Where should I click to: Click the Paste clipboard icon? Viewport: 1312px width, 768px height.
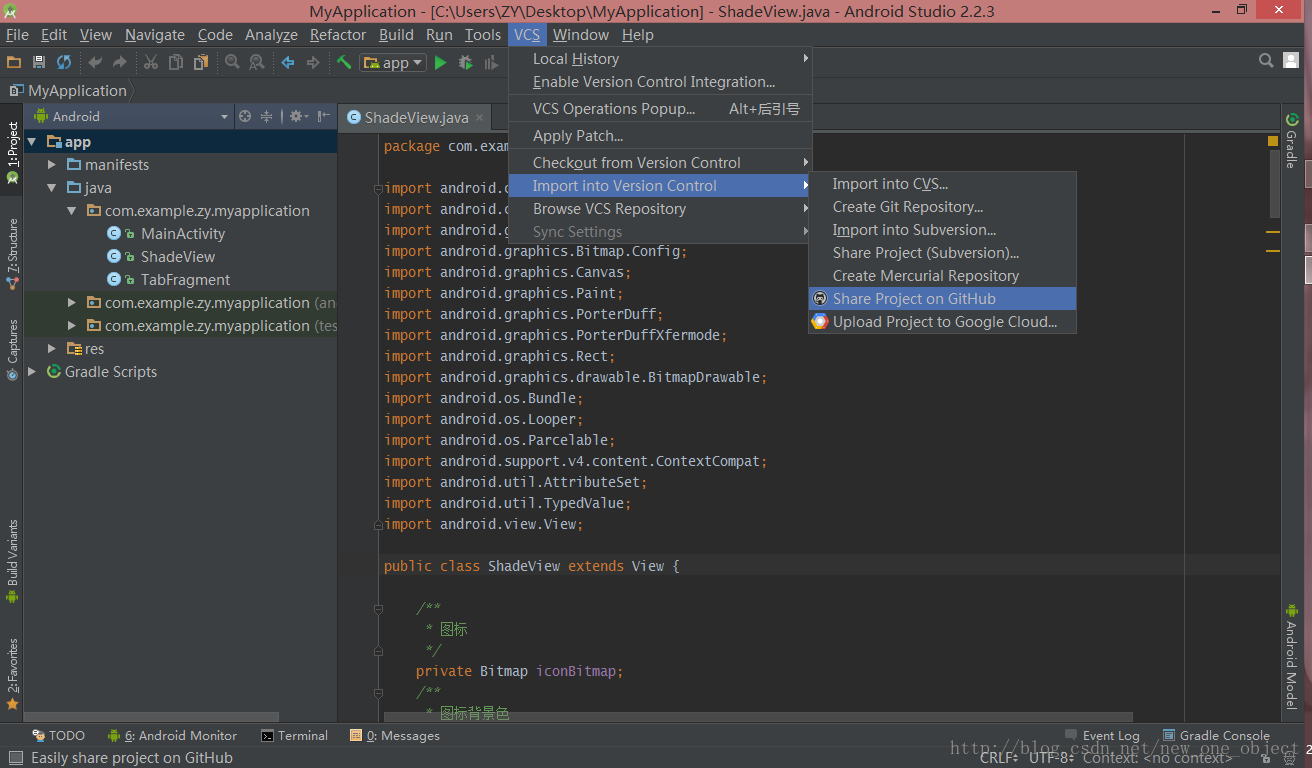(201, 62)
